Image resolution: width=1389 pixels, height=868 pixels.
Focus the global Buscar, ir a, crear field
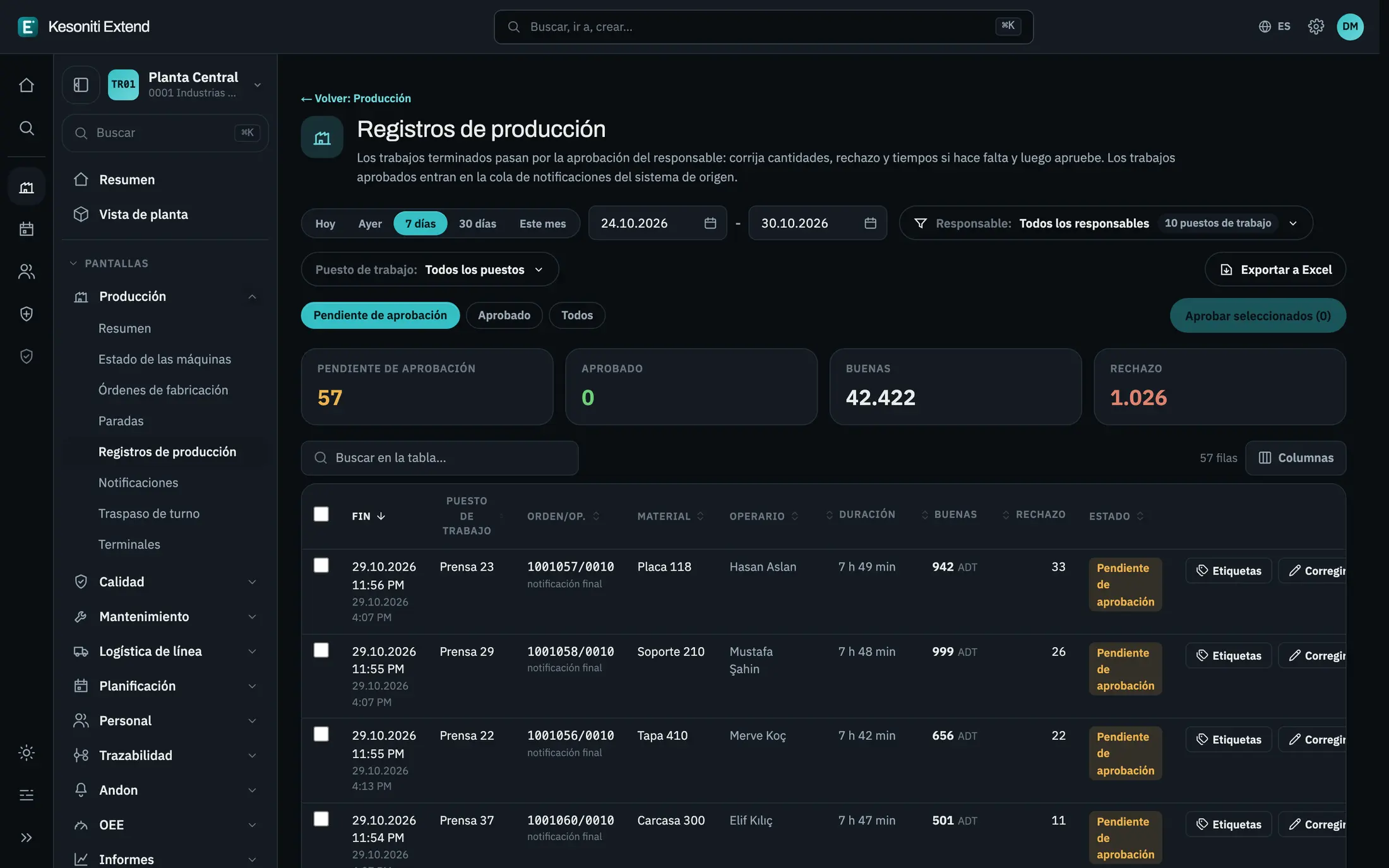point(763,27)
